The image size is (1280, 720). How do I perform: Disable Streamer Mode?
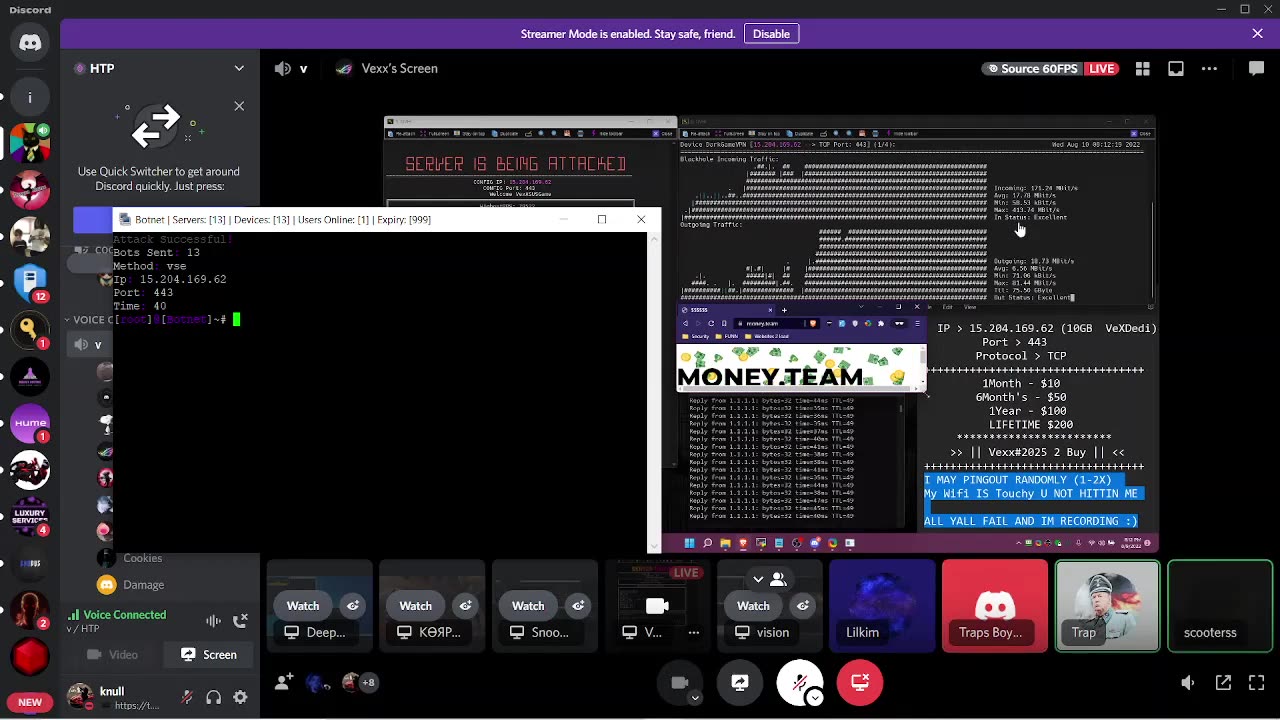[771, 34]
